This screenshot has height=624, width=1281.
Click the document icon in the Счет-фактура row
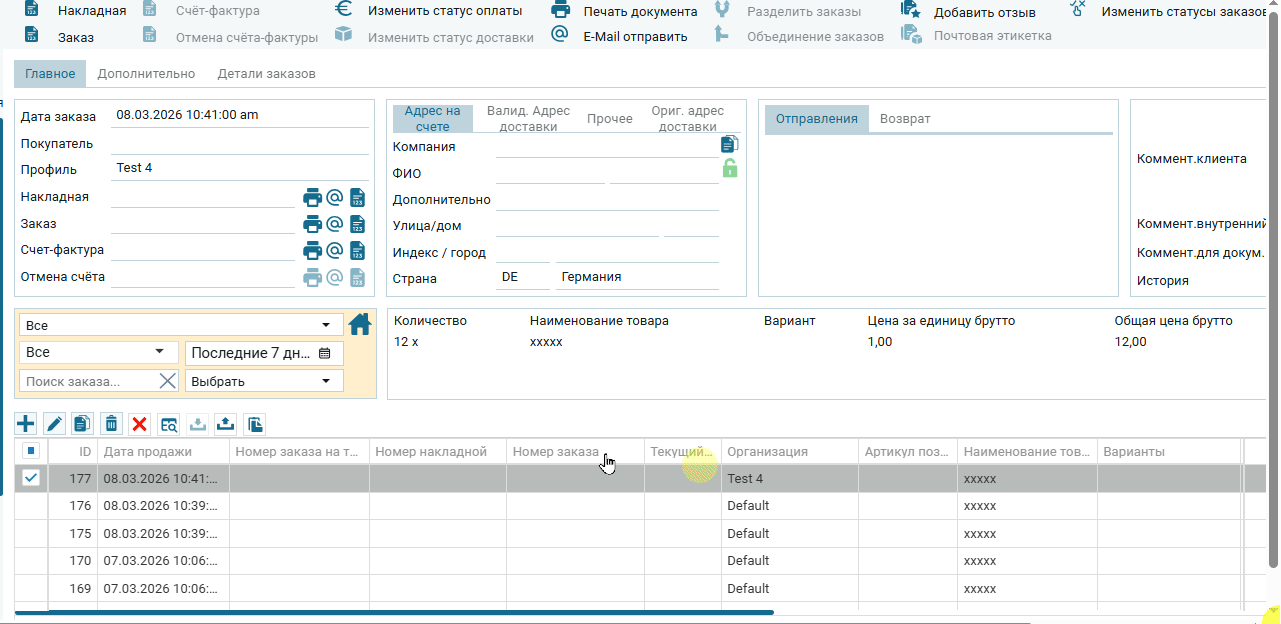[357, 250]
